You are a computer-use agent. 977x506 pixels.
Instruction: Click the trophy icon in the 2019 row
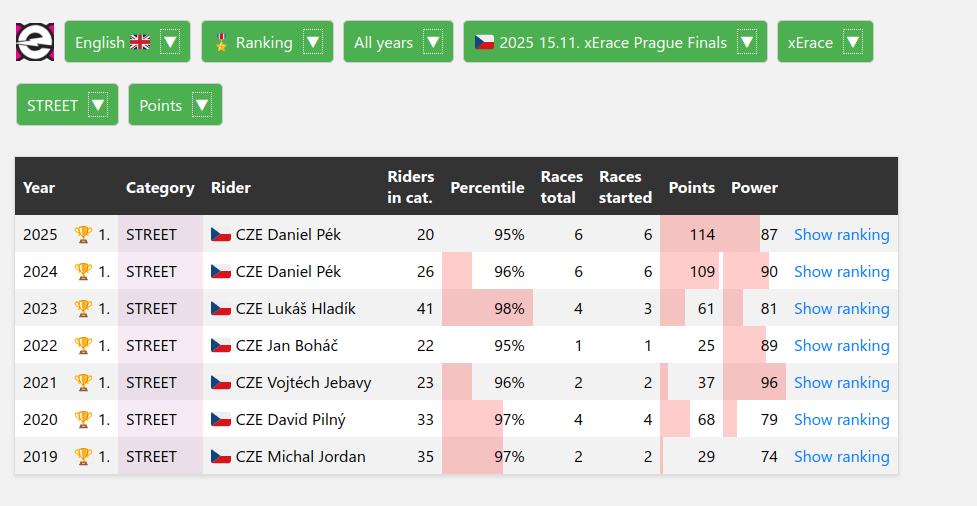[83, 457]
